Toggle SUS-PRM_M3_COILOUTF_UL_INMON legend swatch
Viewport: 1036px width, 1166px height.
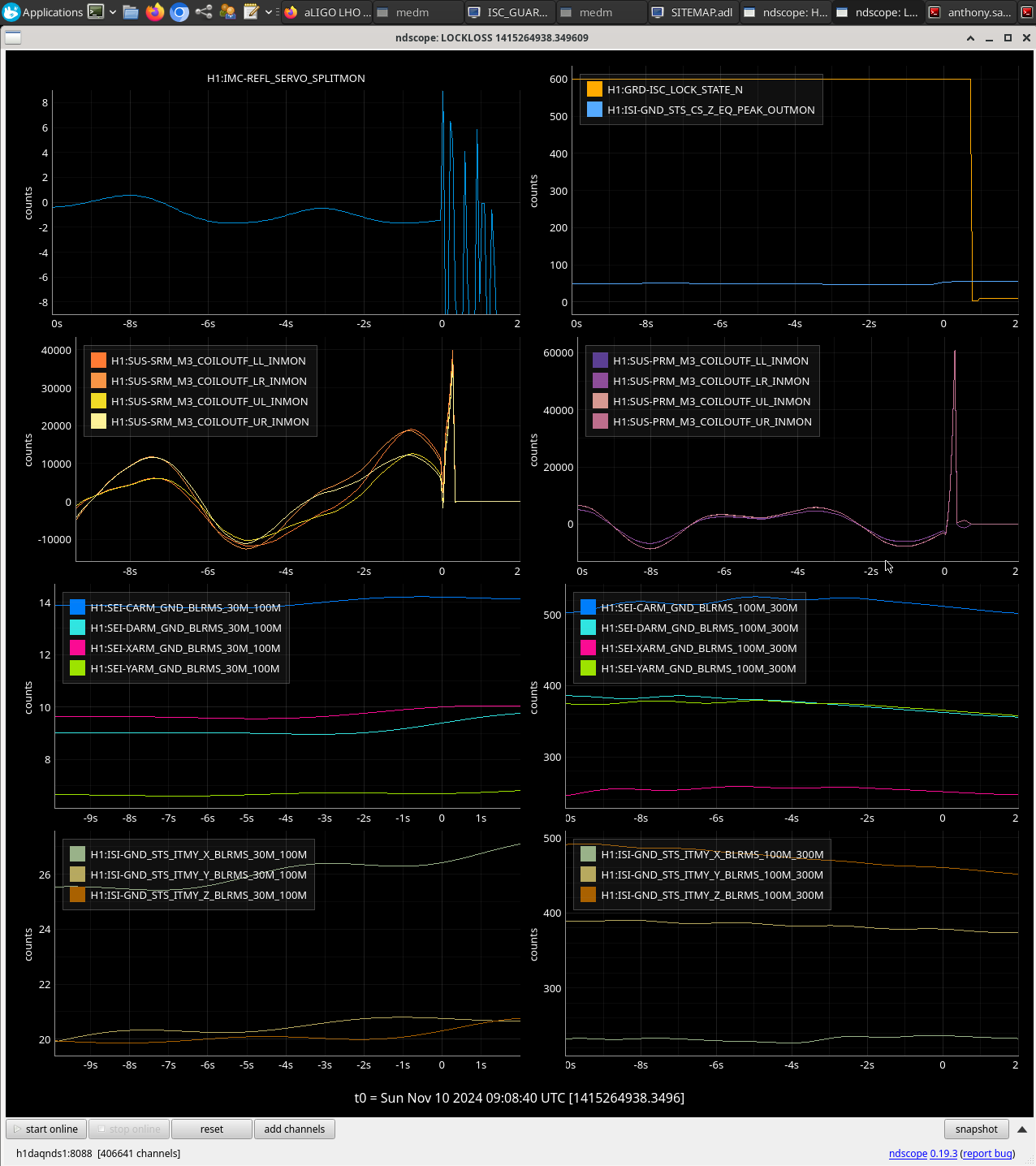pyautogui.click(x=600, y=401)
